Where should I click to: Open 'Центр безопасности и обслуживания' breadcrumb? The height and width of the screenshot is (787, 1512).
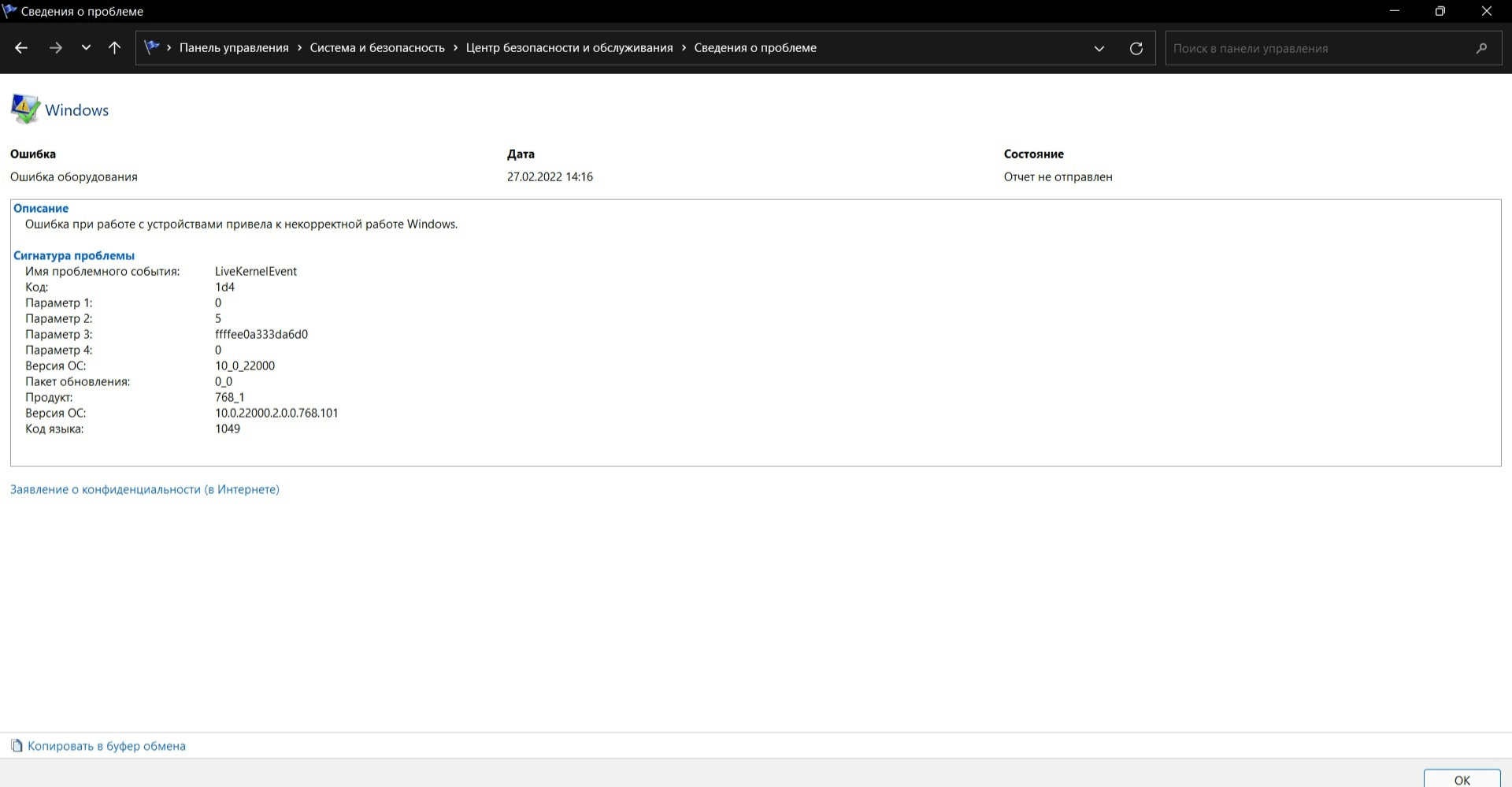pyautogui.click(x=569, y=48)
